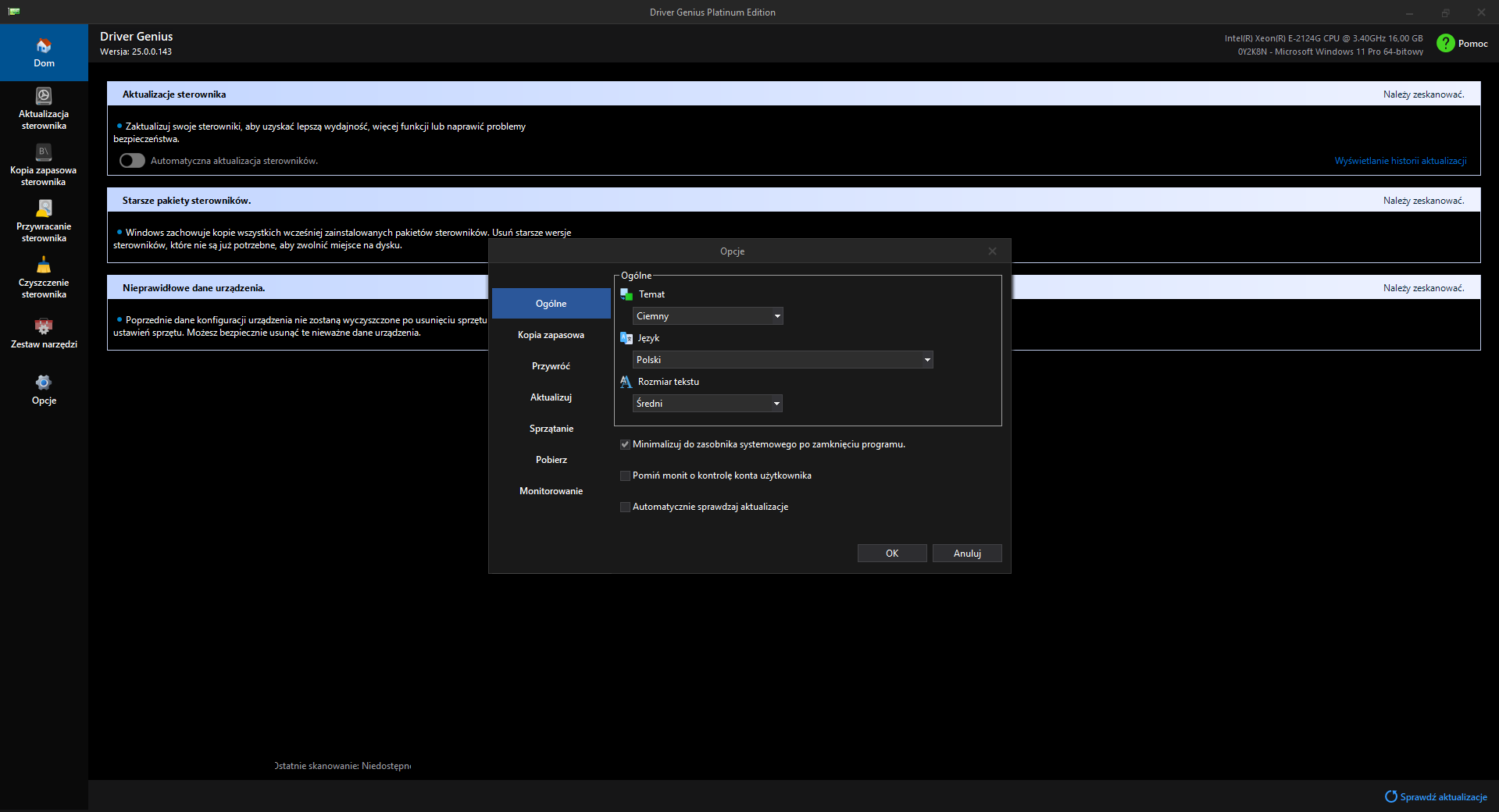The height and width of the screenshot is (812, 1499).
Task: Enable Pomiń monit o kontrolę konta użytkownika
Action: pos(625,475)
